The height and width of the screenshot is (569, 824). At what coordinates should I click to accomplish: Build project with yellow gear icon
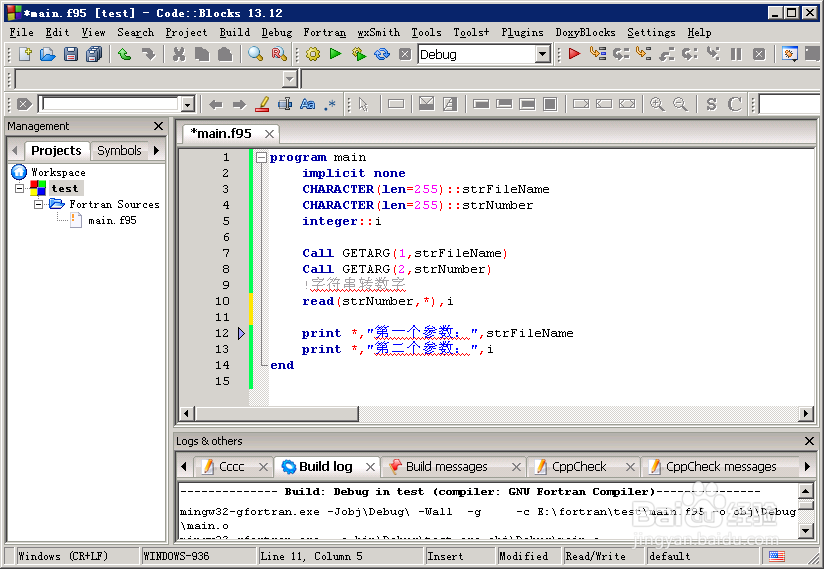[313, 54]
